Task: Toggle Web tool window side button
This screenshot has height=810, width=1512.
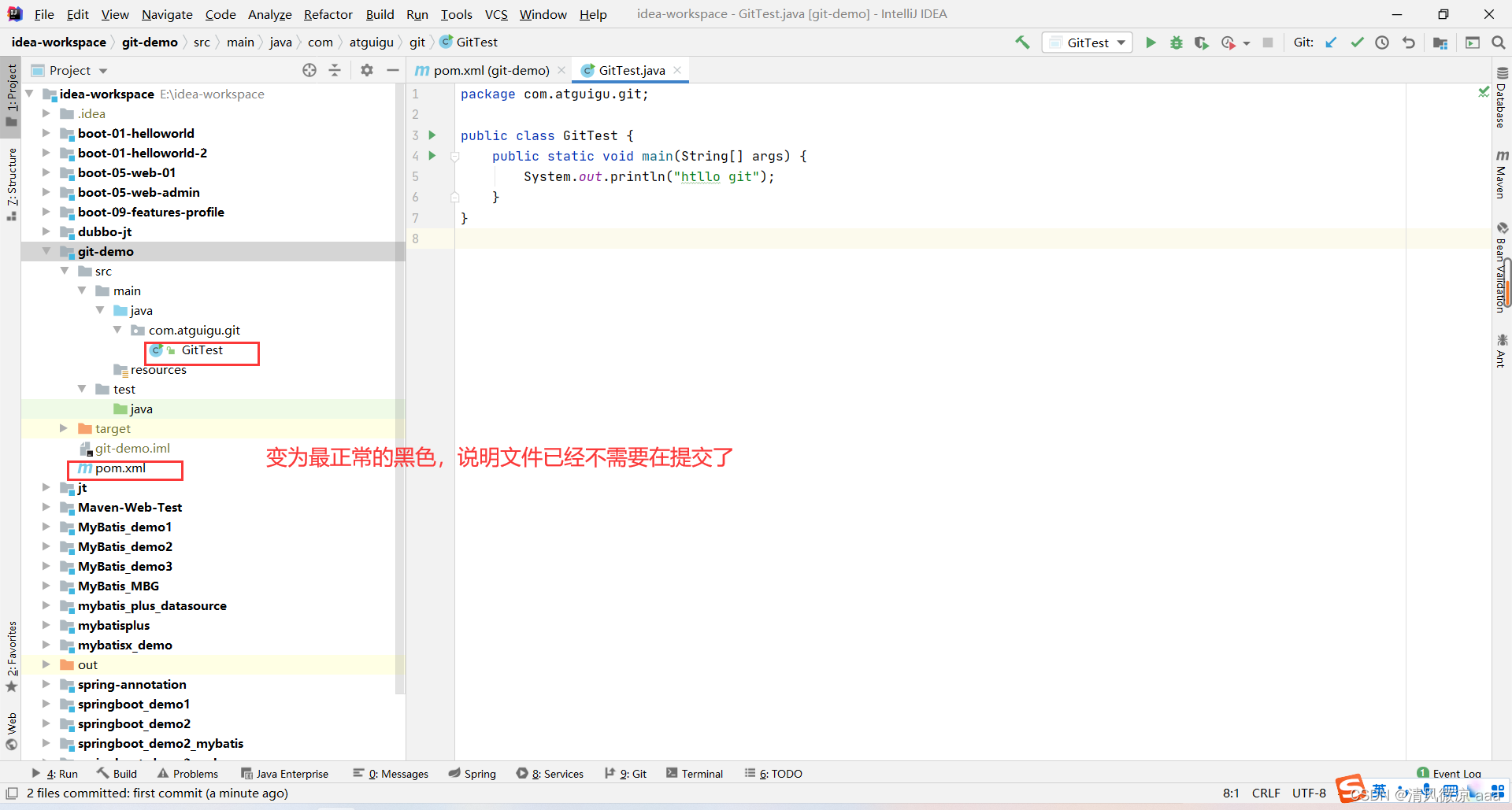Action: (11, 731)
